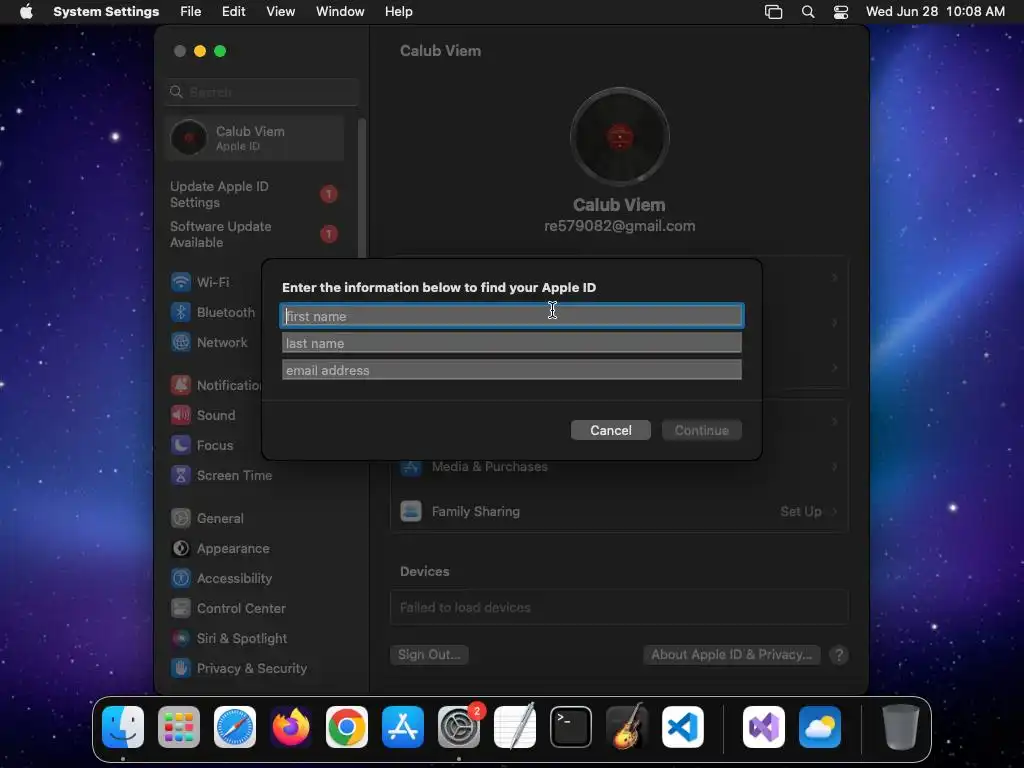Screen dimensions: 1024x768
Task: Open System Settings icon in Dock
Action: (x=458, y=727)
